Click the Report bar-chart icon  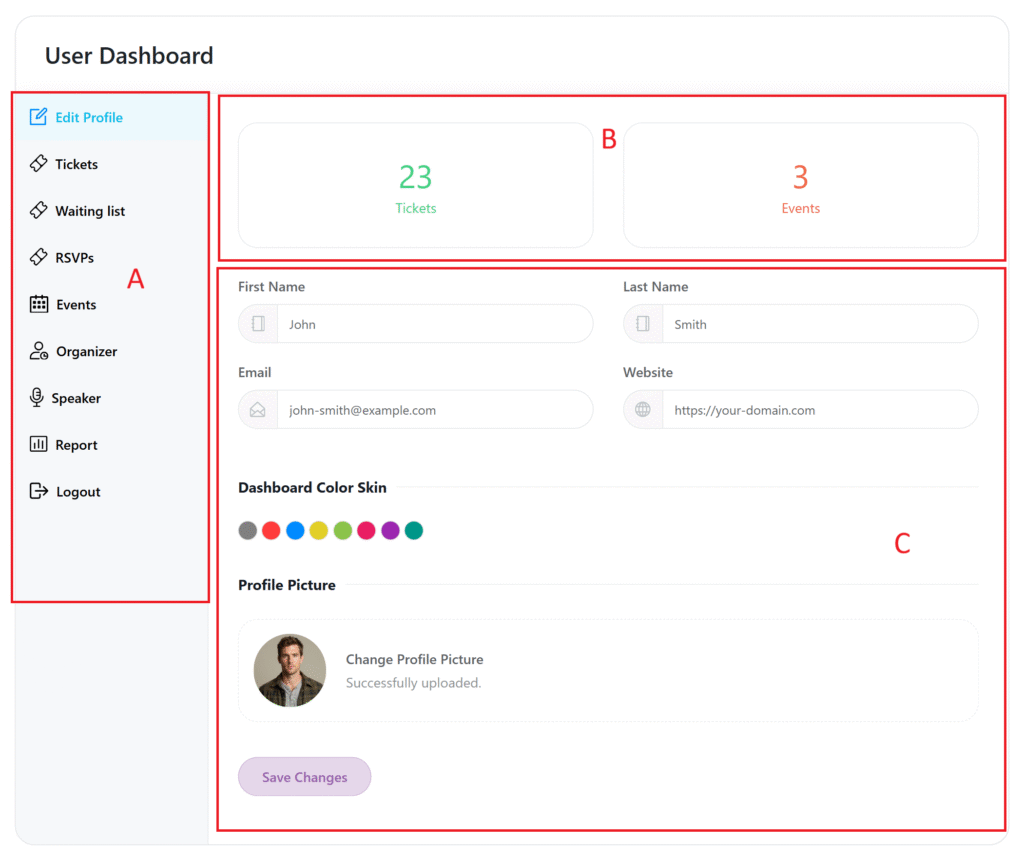(x=37, y=444)
